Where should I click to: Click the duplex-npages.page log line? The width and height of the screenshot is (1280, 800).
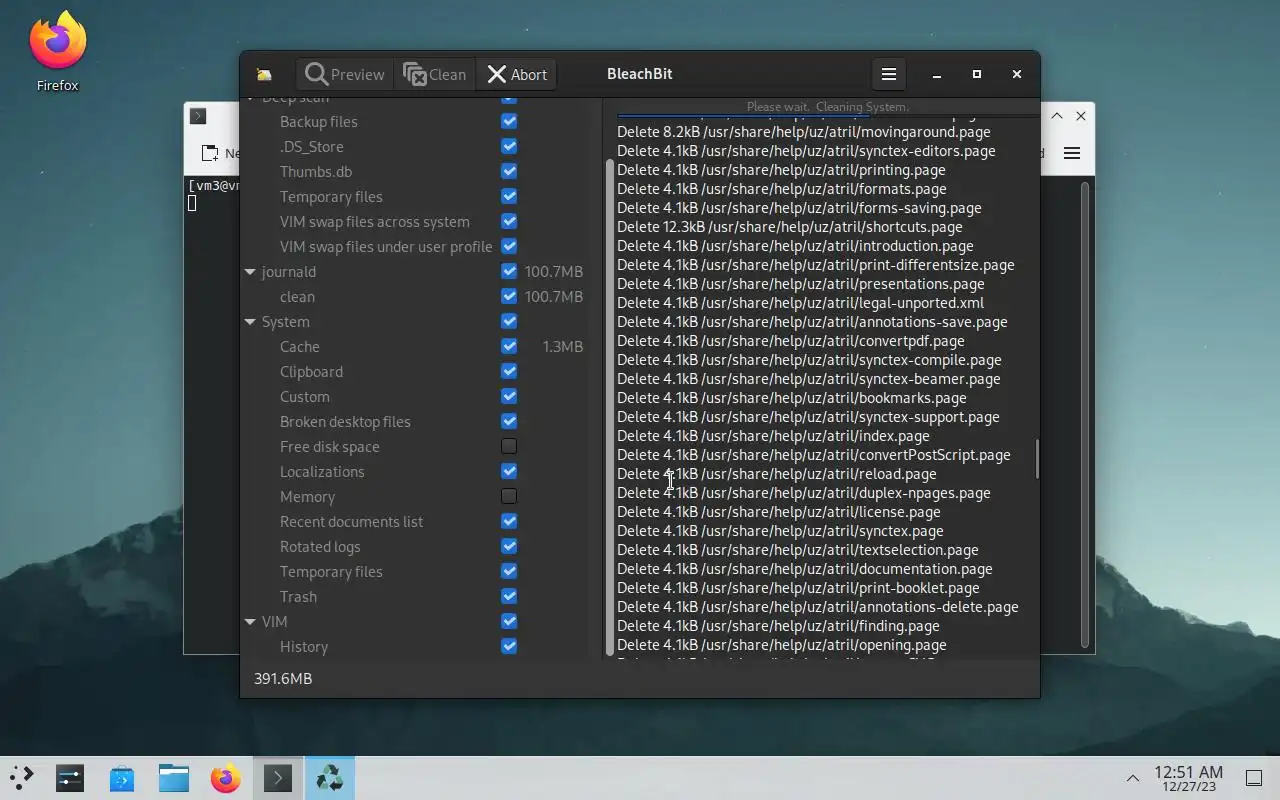coord(804,493)
